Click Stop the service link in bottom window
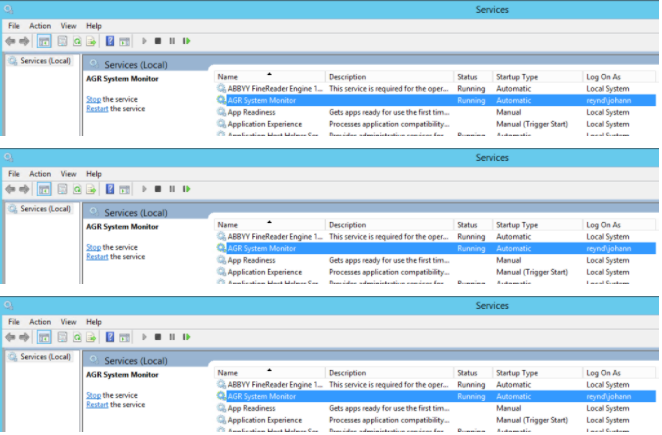Viewport: 662px width, 435px height. (x=94, y=395)
